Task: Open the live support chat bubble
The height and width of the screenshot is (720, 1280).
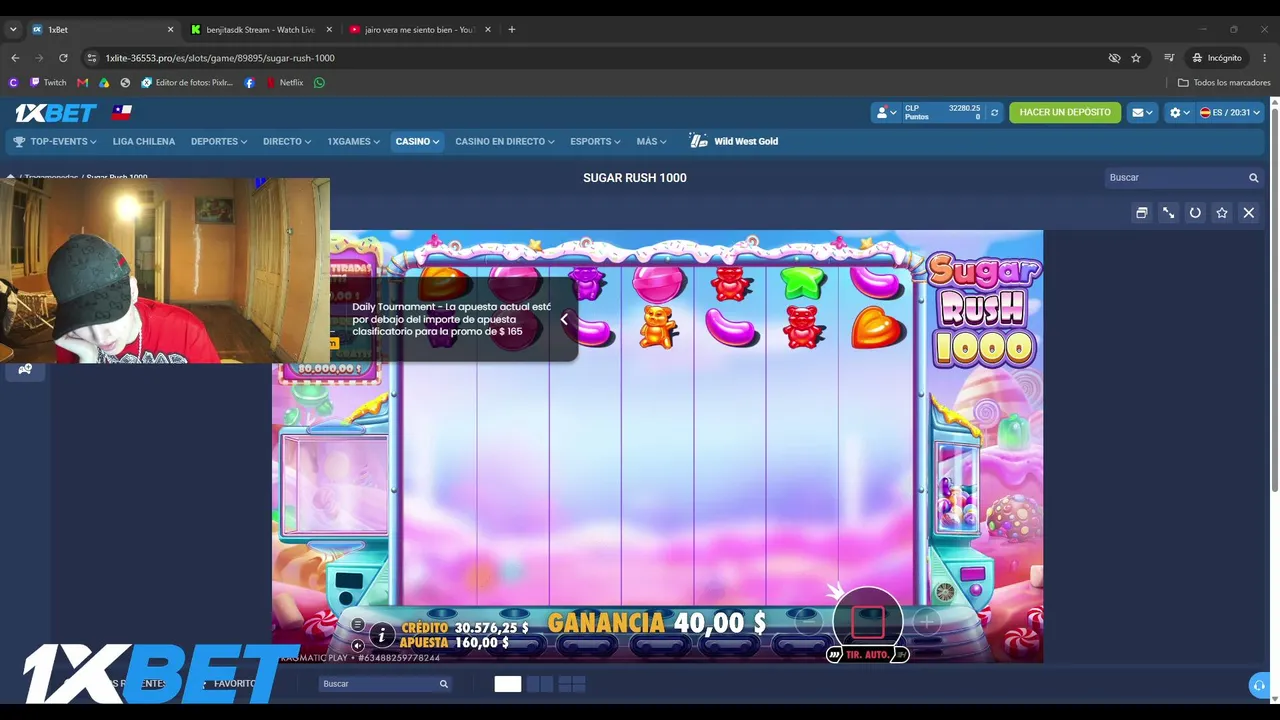Action: pos(1259,685)
